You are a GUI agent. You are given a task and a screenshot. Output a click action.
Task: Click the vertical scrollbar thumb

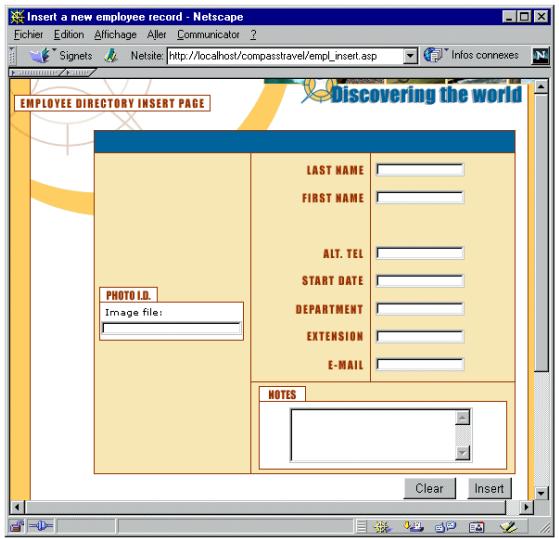[x=541, y=232]
